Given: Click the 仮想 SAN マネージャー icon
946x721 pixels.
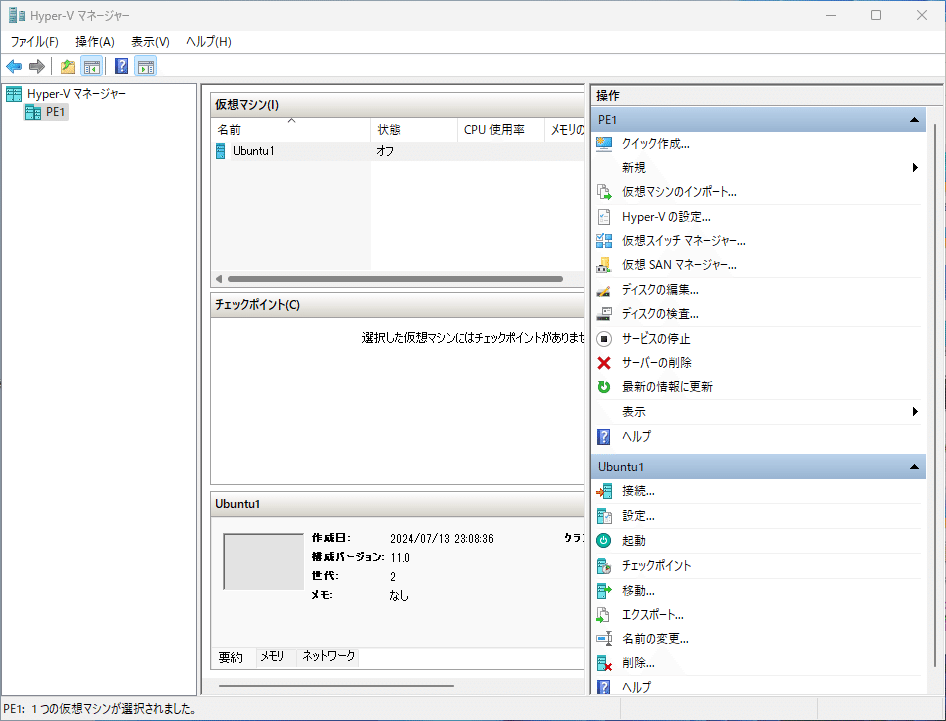Looking at the screenshot, I should tap(604, 265).
